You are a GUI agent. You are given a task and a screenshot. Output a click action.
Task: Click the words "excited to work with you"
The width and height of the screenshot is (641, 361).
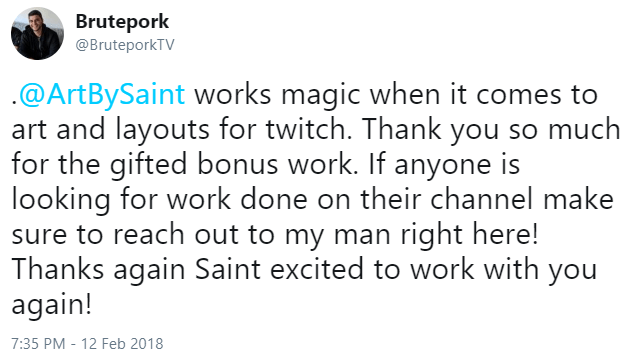coord(434,271)
